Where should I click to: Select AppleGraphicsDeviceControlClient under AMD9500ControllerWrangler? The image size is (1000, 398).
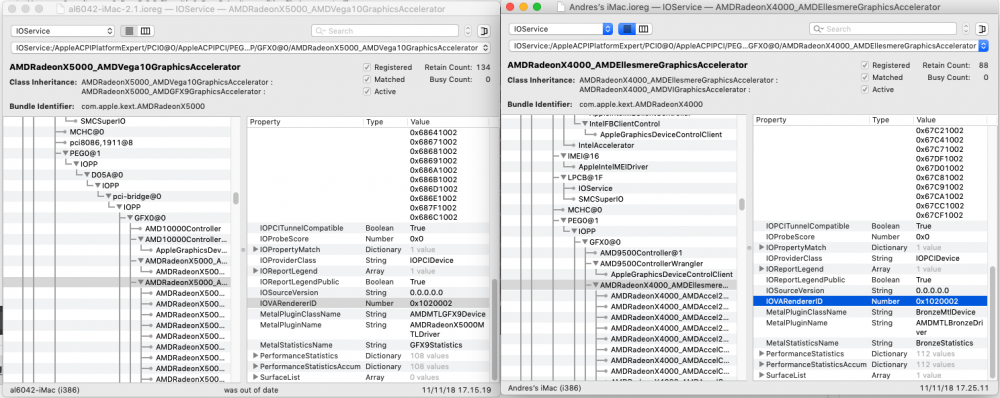click(x=672, y=274)
